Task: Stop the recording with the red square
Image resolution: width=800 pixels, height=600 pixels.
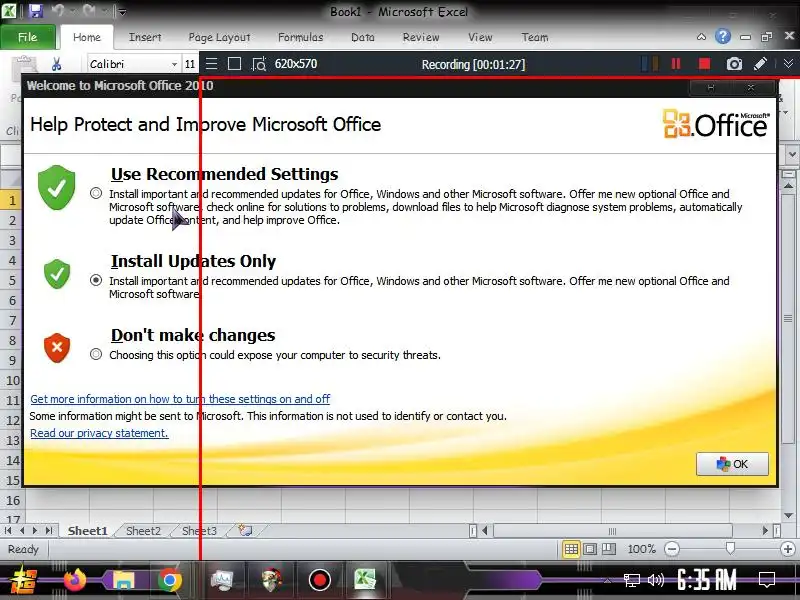Action: point(705,64)
